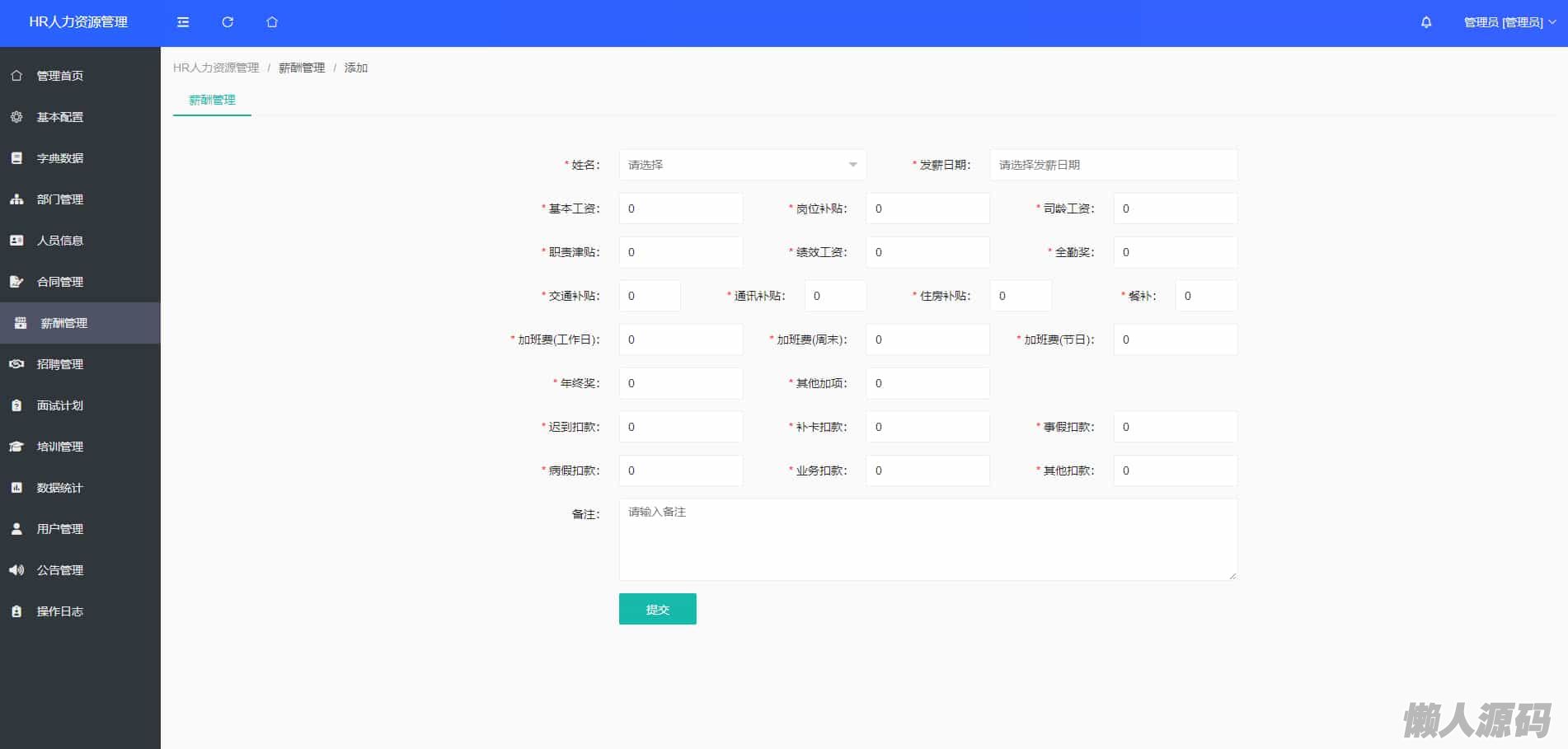Click the chart icon beside 数据统计
This screenshot has width=1568, height=749.
point(16,488)
